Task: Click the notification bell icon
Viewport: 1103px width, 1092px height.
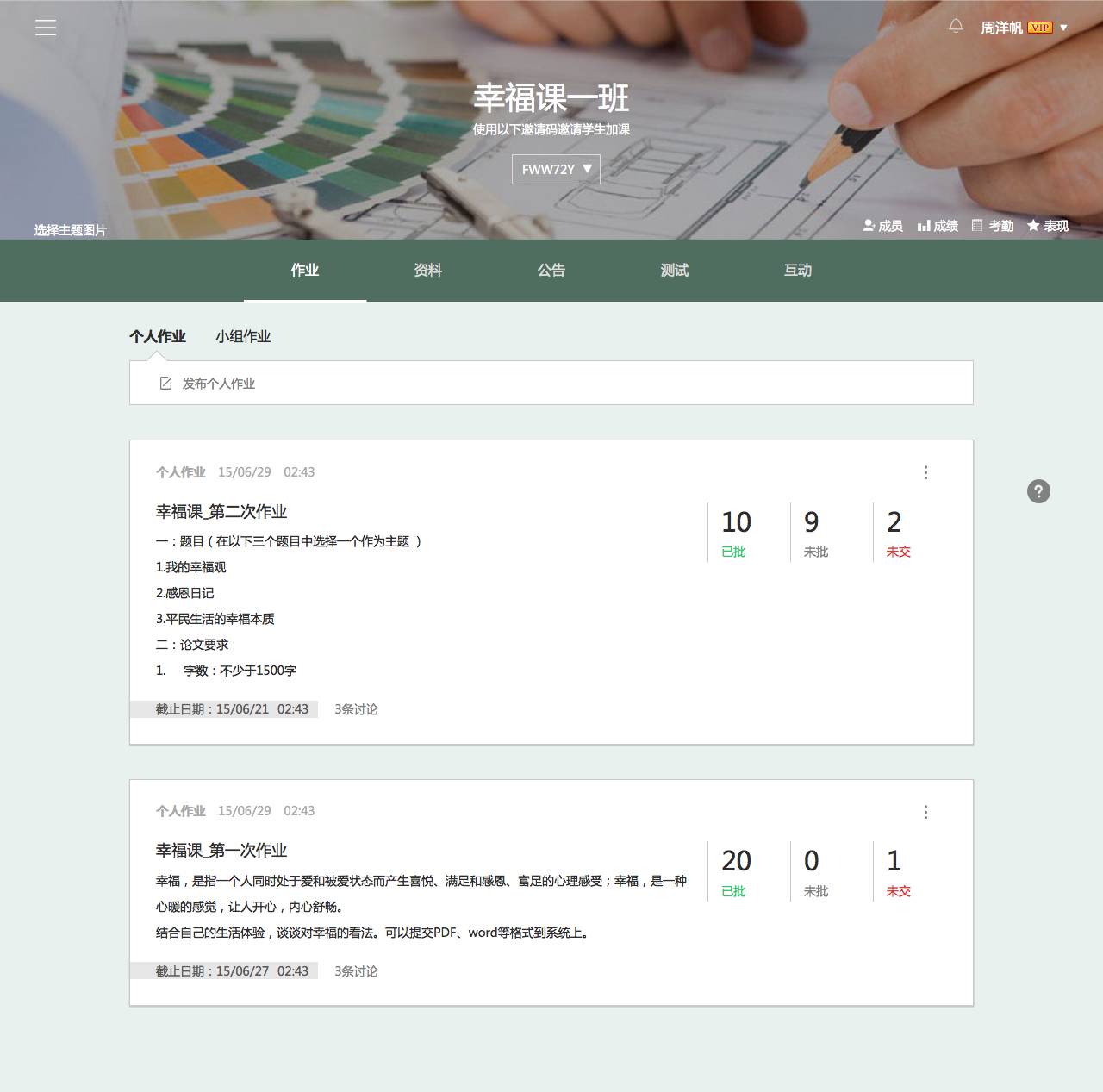Action: click(956, 27)
